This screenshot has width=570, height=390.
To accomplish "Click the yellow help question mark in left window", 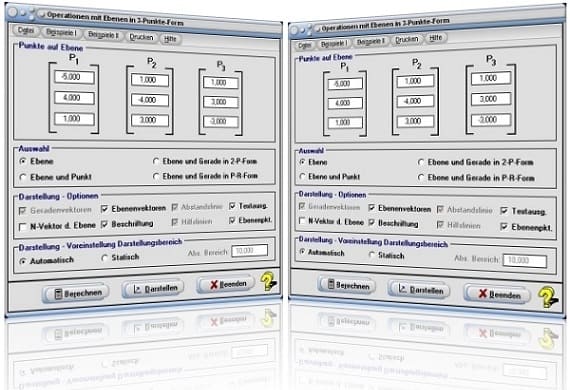I will click(268, 281).
